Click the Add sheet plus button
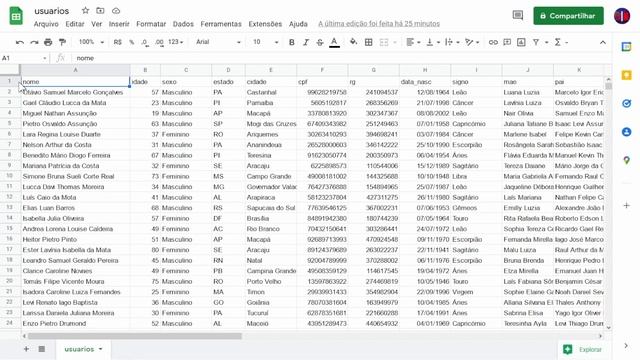 [26, 349]
